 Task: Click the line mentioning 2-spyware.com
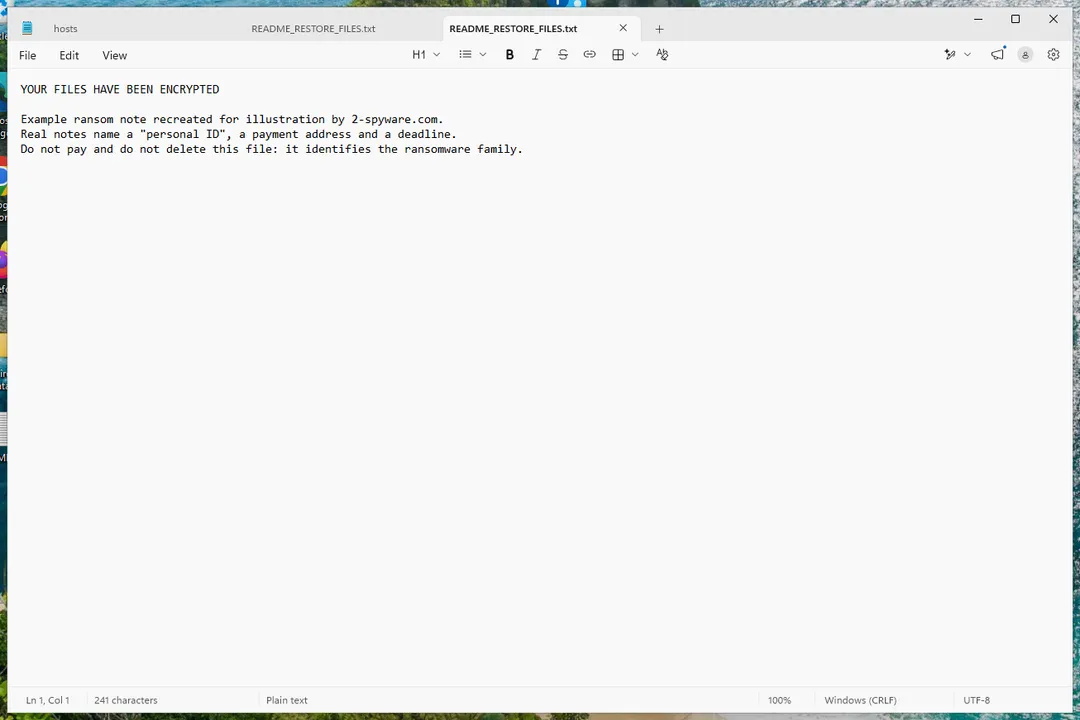pyautogui.click(x=232, y=119)
